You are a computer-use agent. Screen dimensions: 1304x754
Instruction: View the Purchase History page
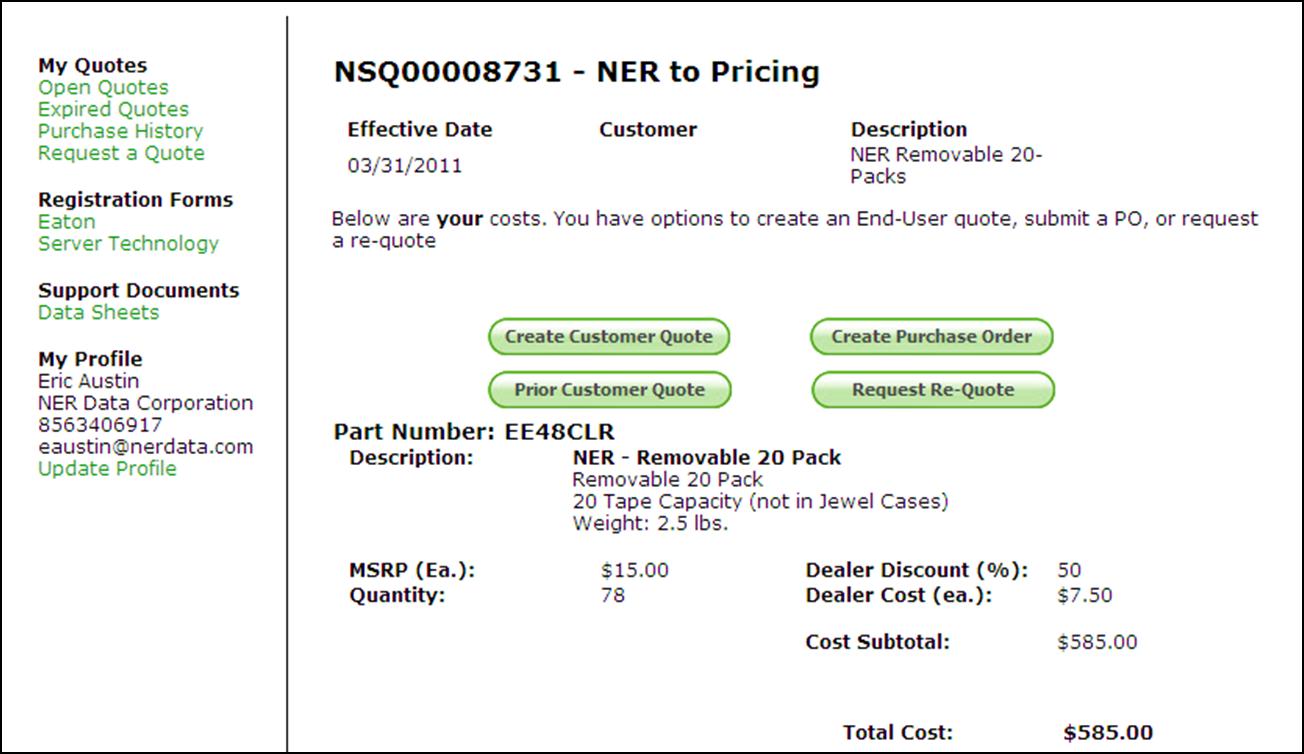tap(120, 132)
